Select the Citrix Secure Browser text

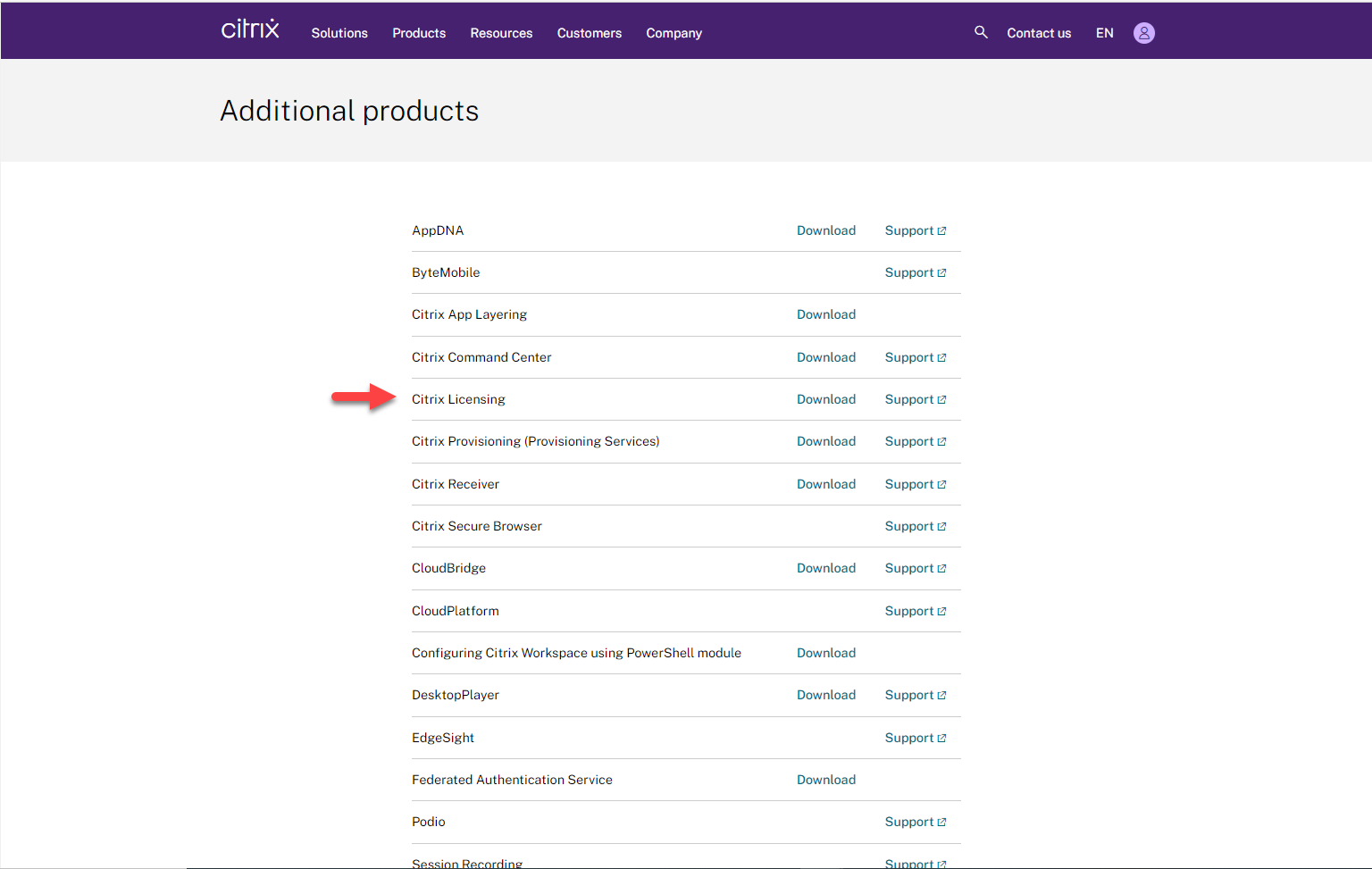tap(477, 526)
